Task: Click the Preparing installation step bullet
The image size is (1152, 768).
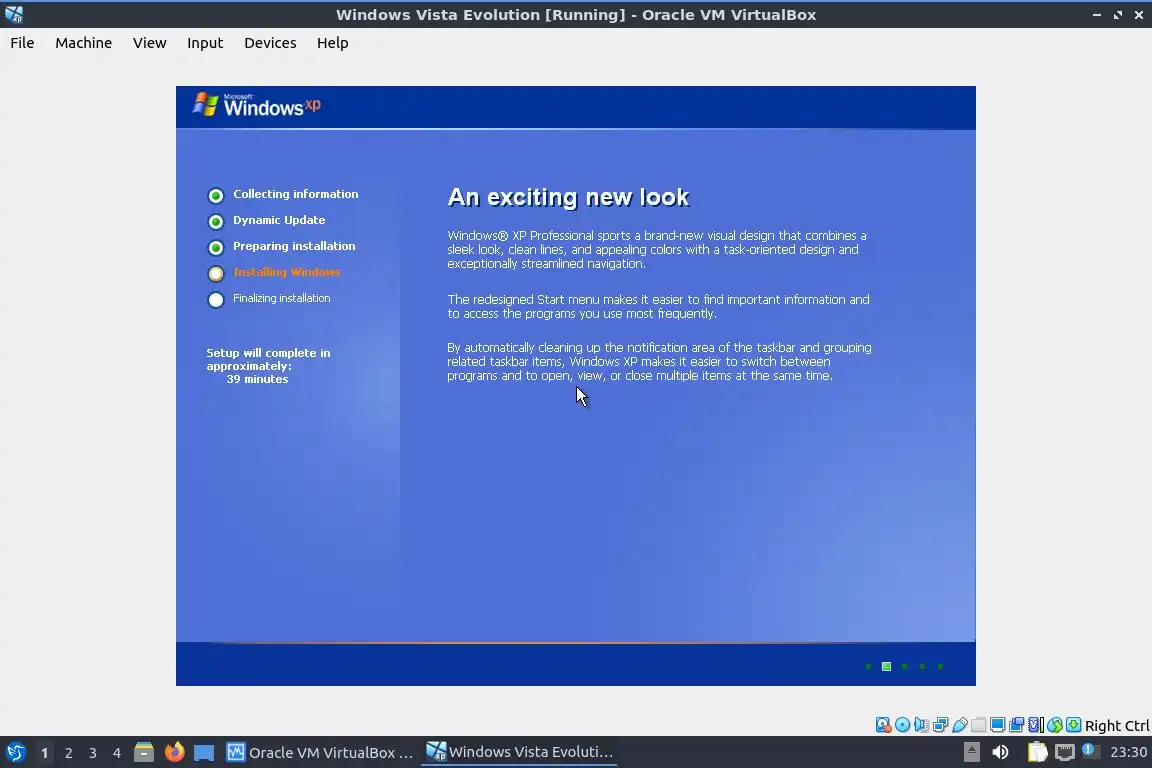Action: 215,248
